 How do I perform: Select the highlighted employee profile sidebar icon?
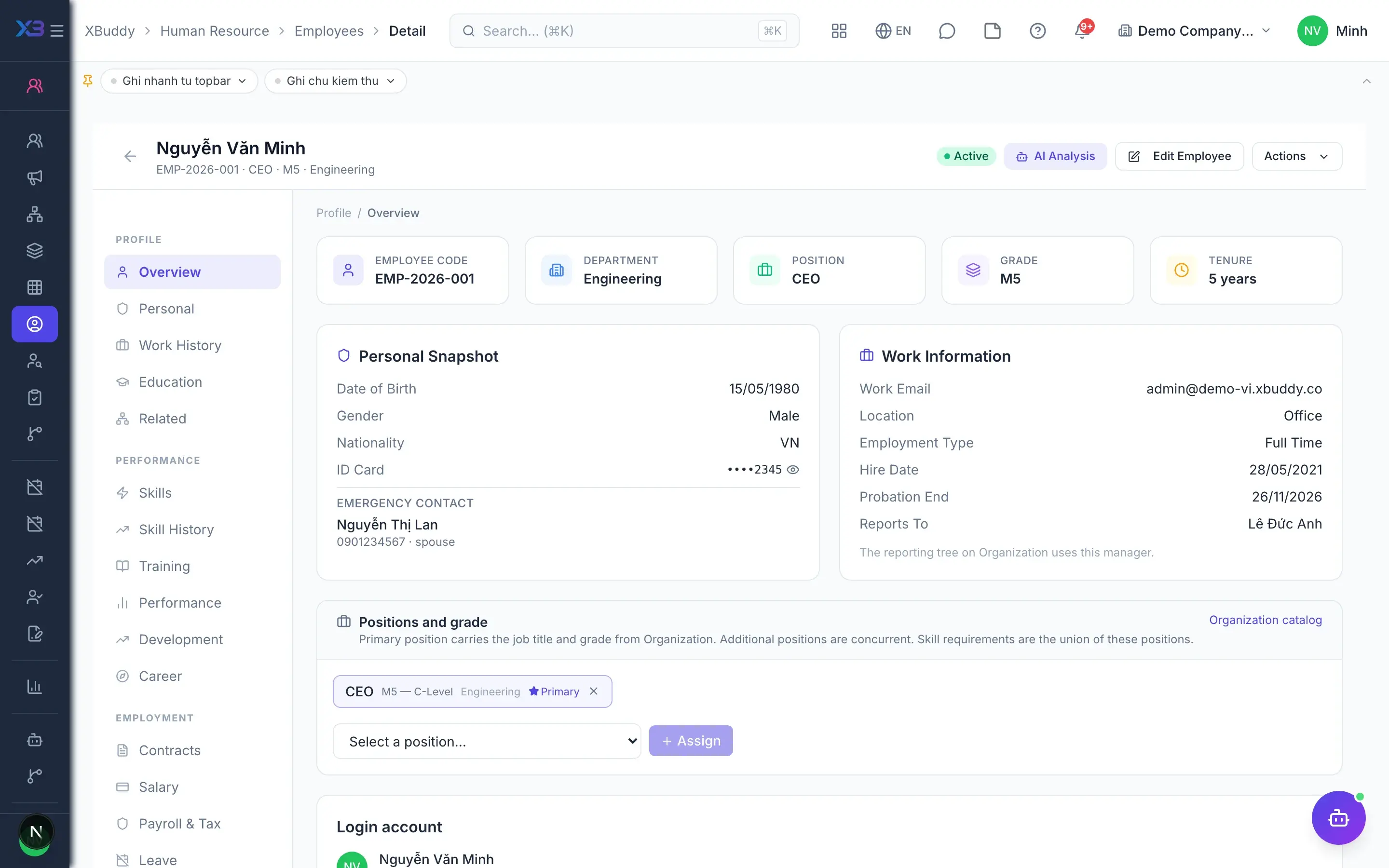click(34, 324)
